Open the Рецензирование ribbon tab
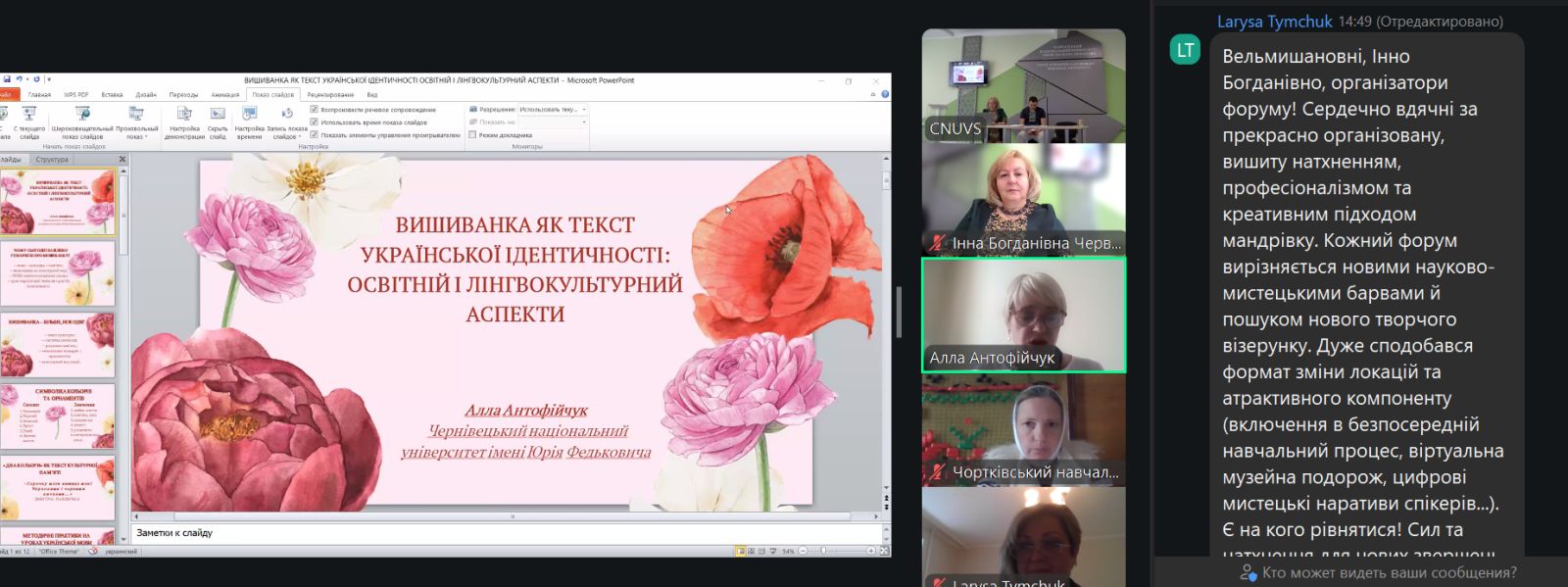Image resolution: width=1568 pixels, height=587 pixels. pos(330,94)
